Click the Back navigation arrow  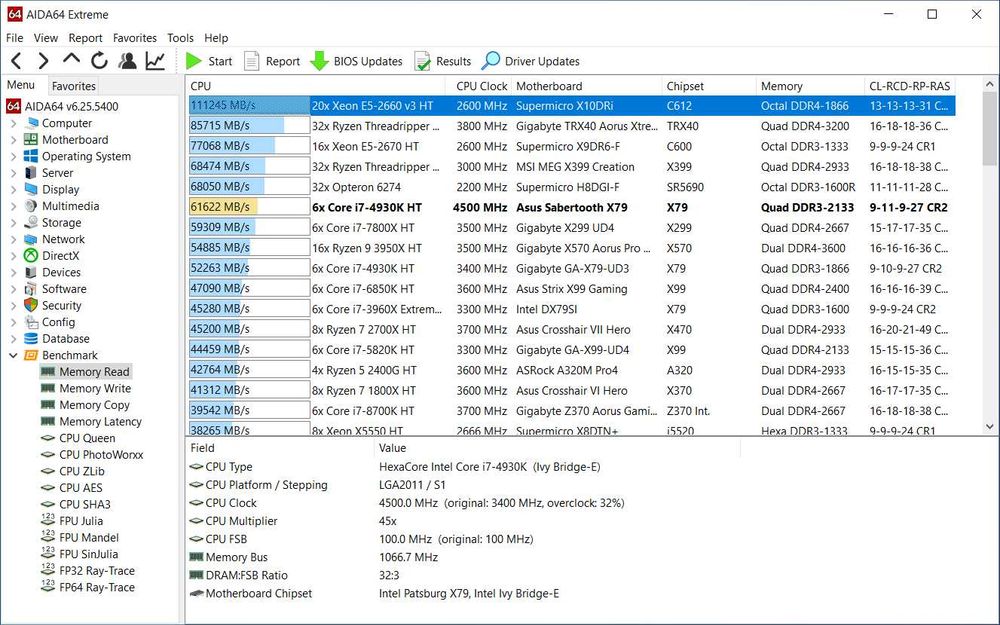click(17, 61)
